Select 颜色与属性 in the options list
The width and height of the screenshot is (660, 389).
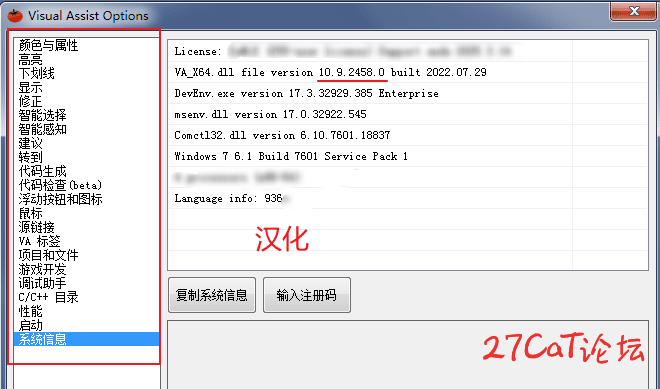point(48,45)
